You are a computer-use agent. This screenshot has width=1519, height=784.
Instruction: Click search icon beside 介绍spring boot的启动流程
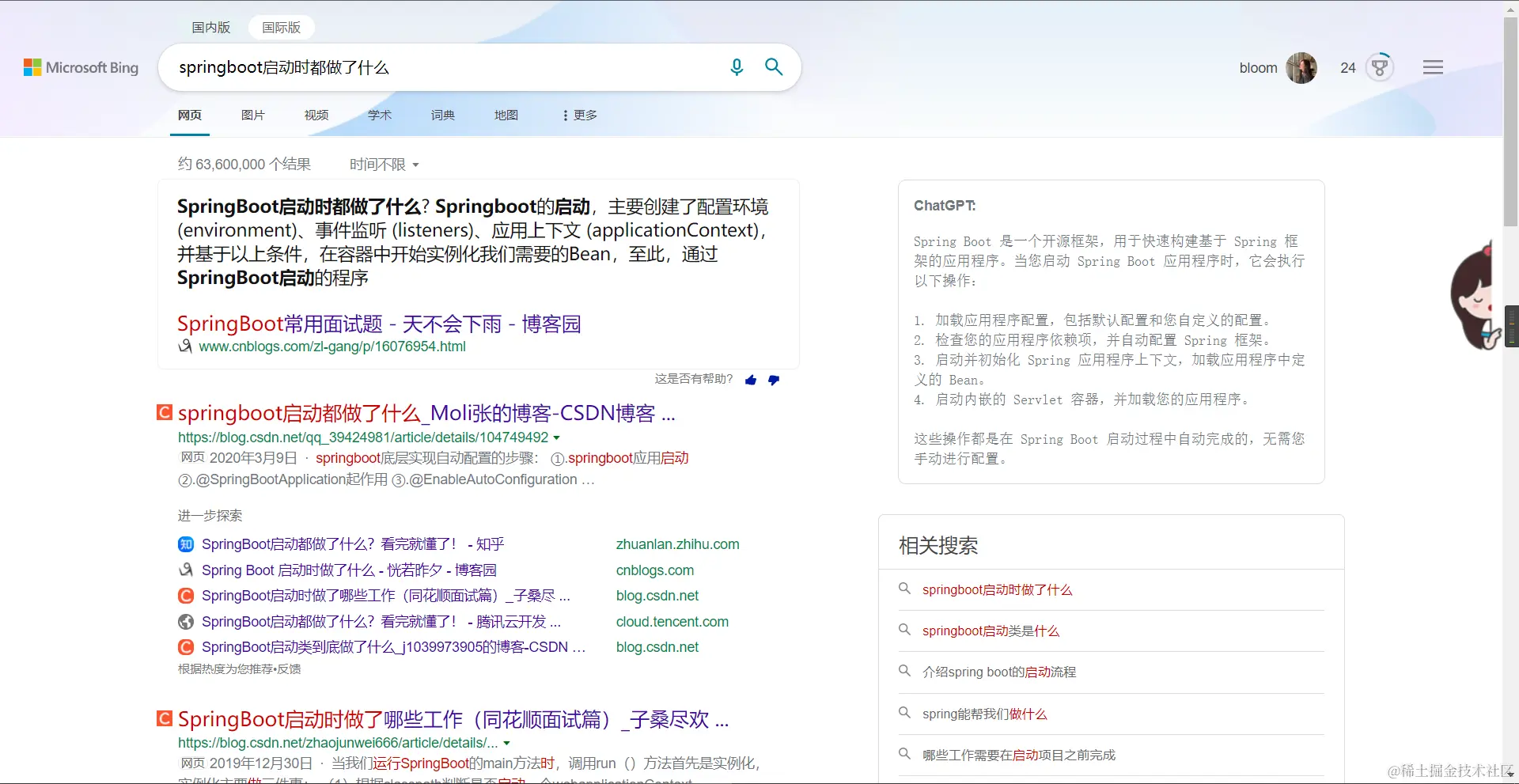click(x=904, y=671)
